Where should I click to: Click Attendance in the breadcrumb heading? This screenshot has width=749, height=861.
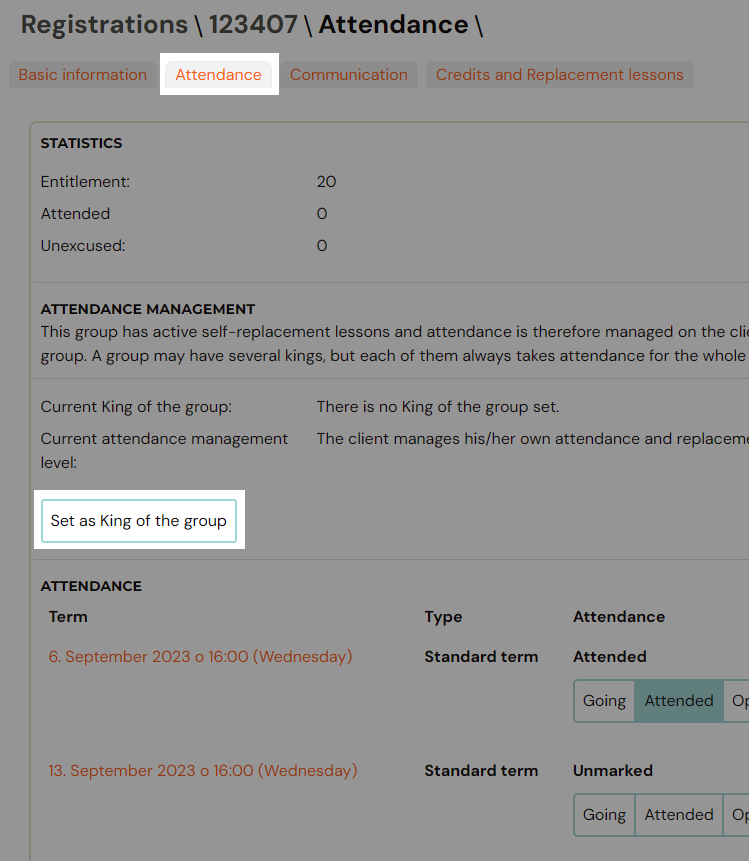[x=393, y=25]
